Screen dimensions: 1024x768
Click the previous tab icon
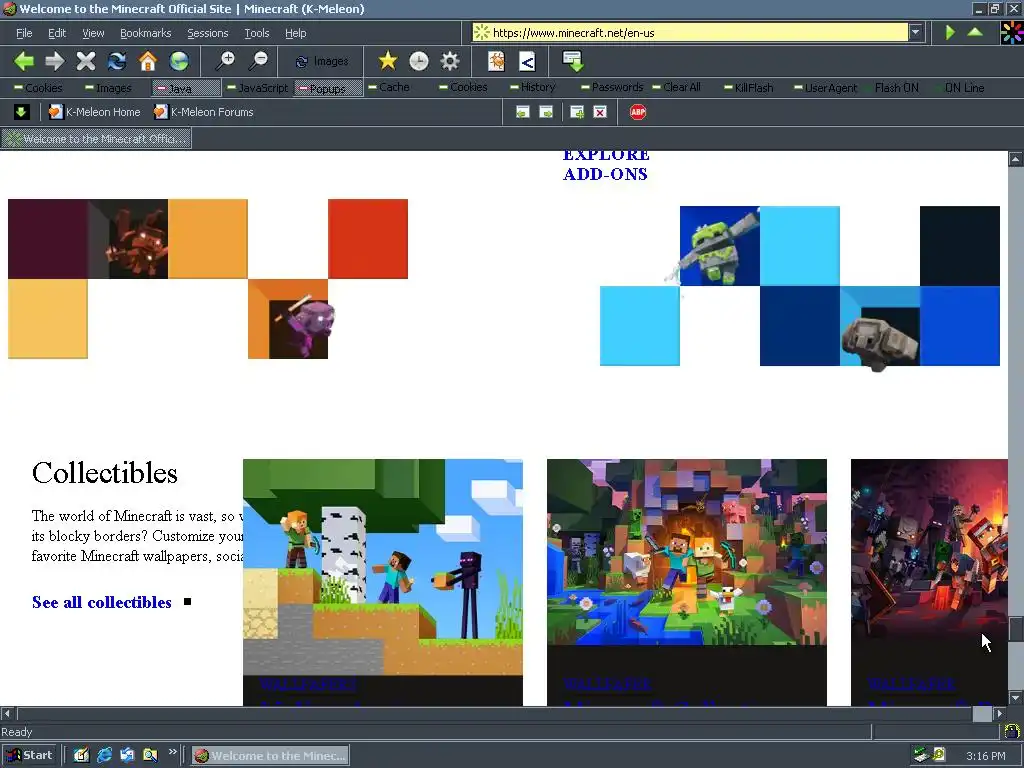tap(522, 112)
